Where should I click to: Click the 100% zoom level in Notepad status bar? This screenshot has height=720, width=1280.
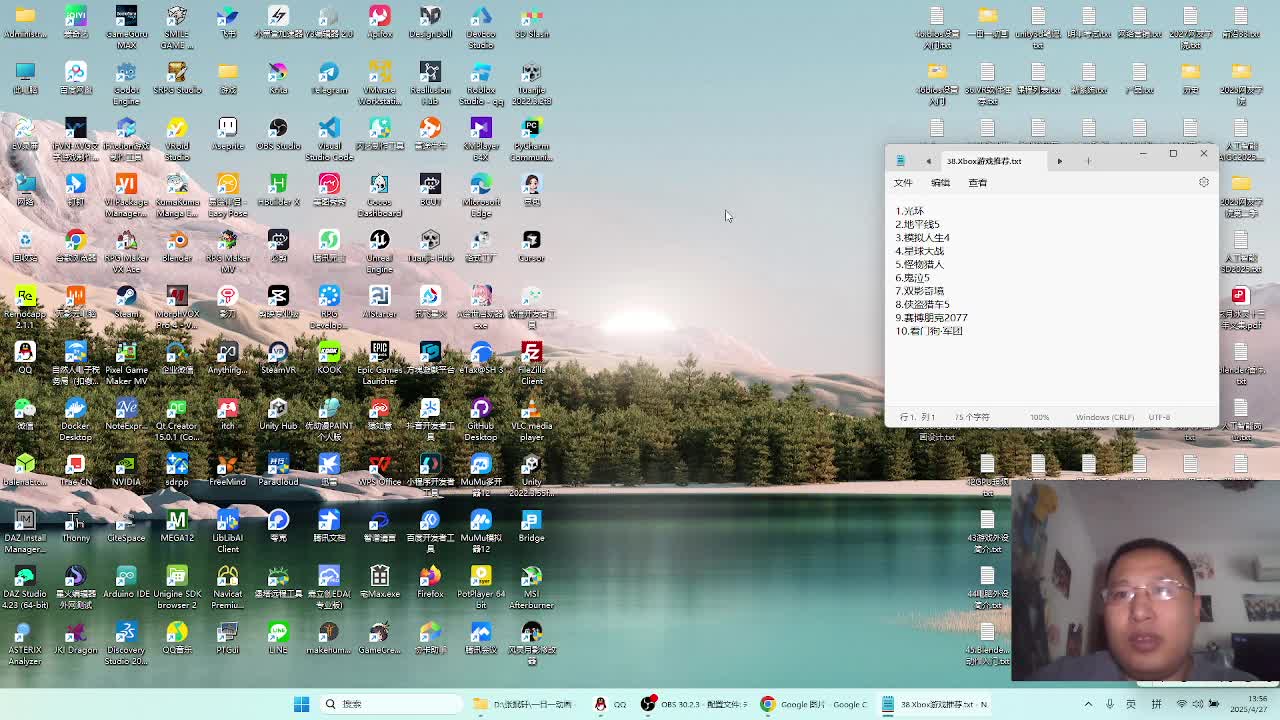1039,417
